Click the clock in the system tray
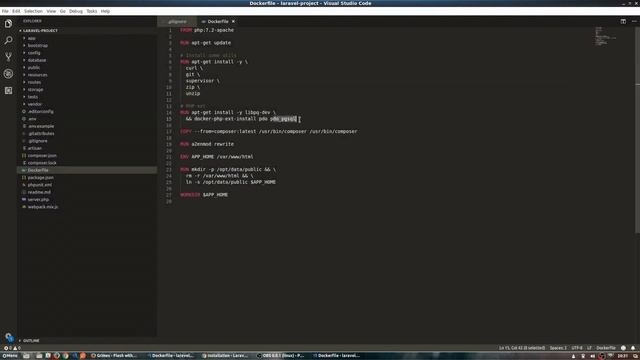 click(622, 356)
